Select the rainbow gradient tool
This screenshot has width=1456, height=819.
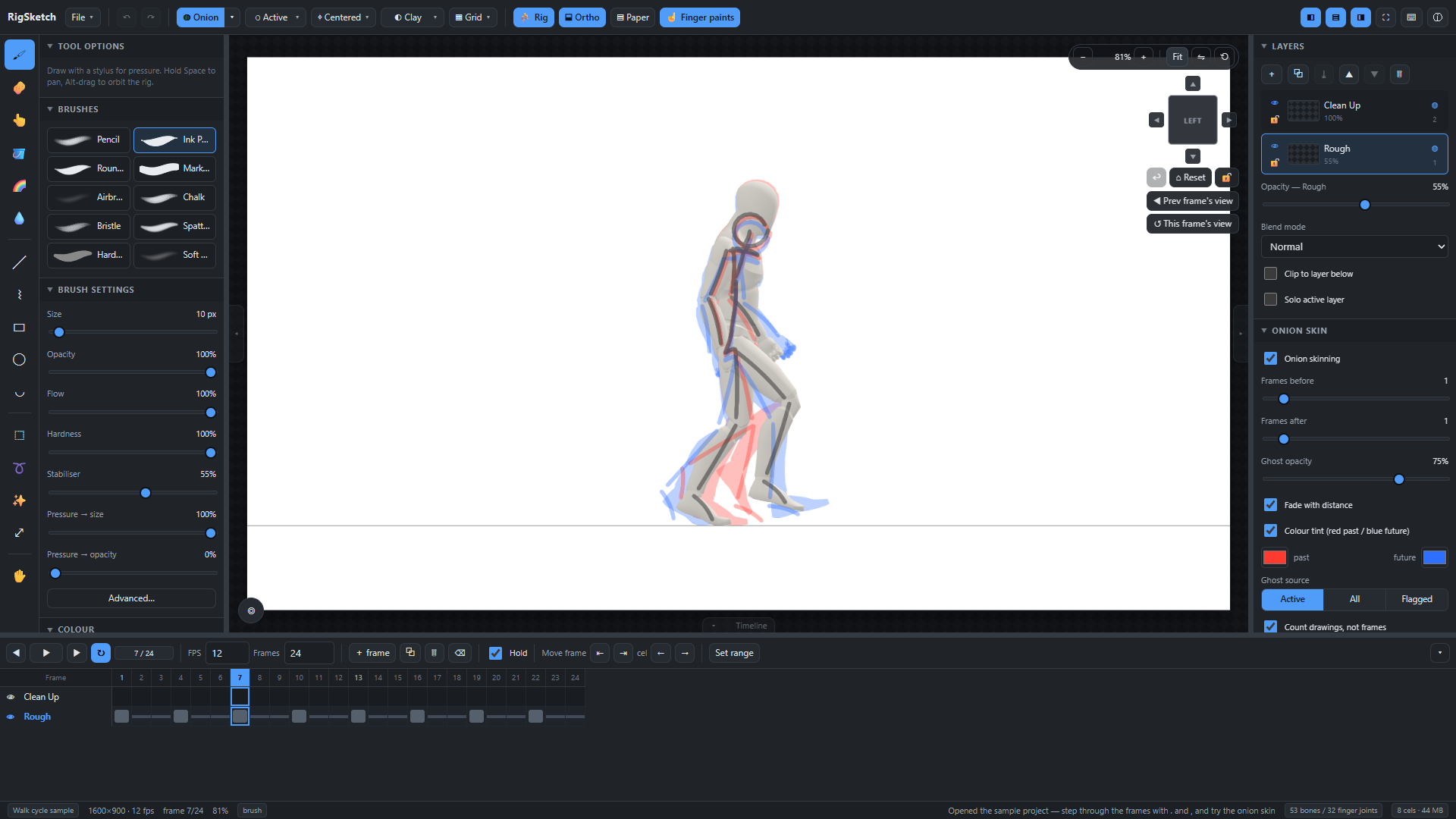(20, 186)
